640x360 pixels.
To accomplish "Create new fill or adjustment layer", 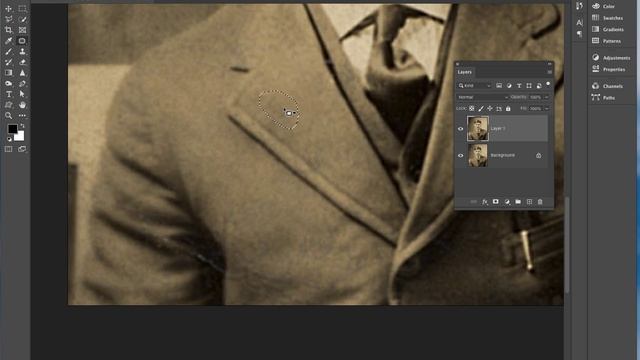I will 507,202.
